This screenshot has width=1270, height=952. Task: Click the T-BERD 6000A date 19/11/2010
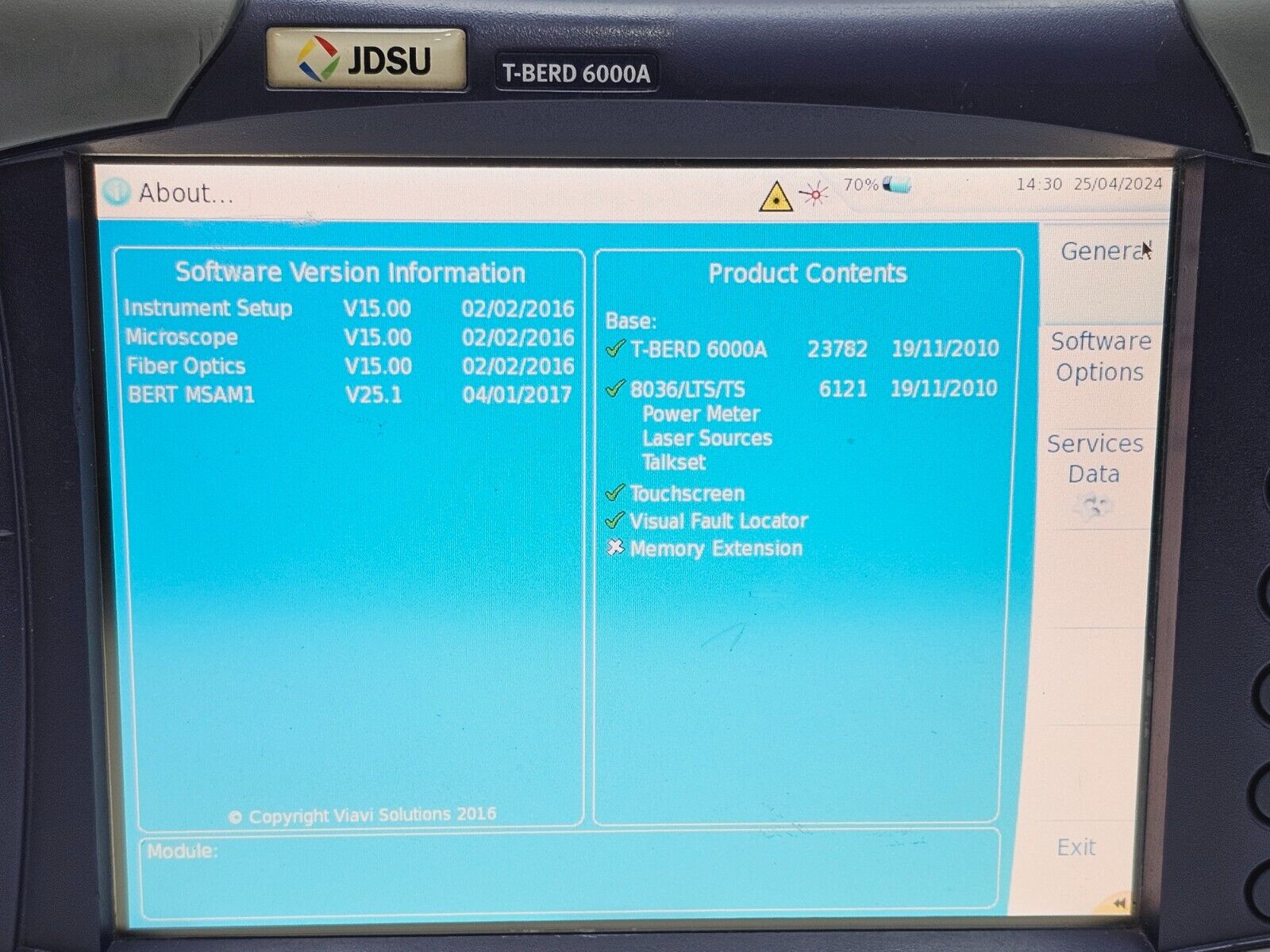(945, 348)
